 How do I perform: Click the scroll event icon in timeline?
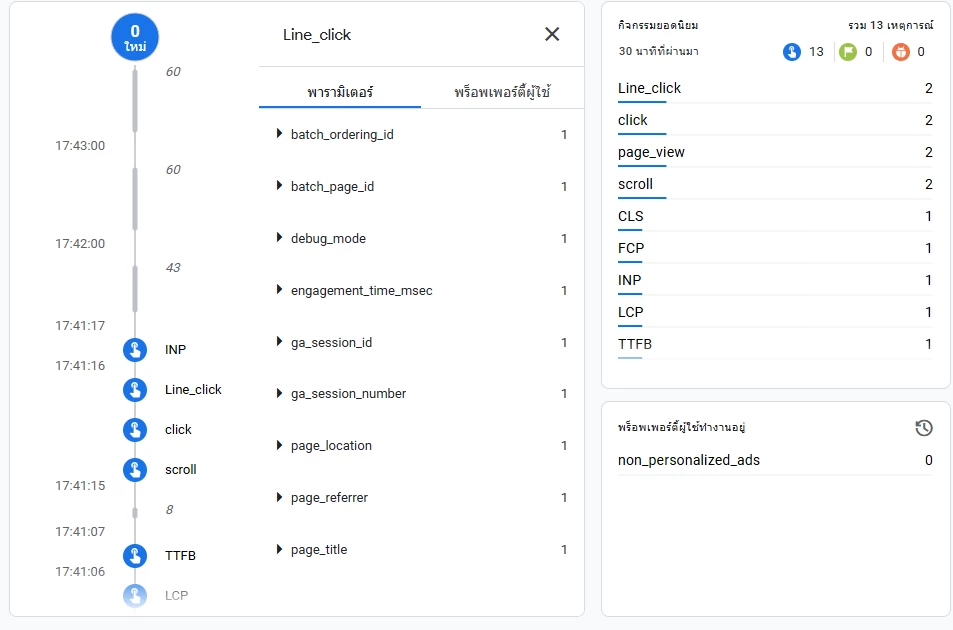tap(135, 470)
